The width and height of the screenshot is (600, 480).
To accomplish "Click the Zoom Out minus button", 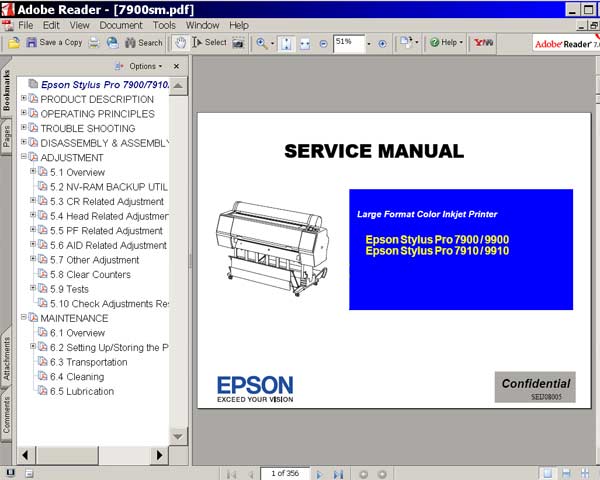I will [323, 44].
